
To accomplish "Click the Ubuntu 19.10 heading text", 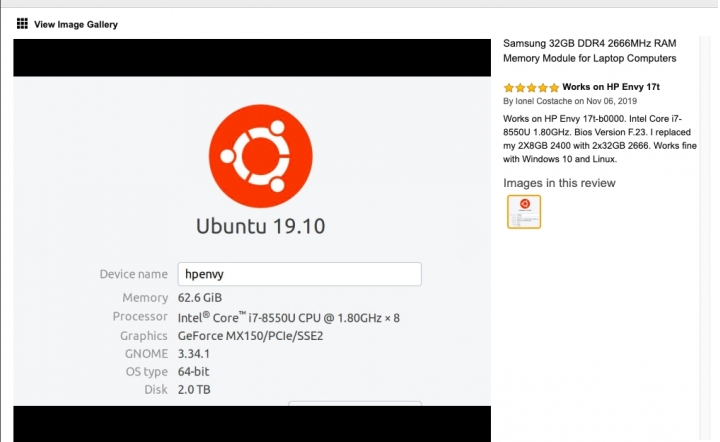I will pyautogui.click(x=261, y=226).
